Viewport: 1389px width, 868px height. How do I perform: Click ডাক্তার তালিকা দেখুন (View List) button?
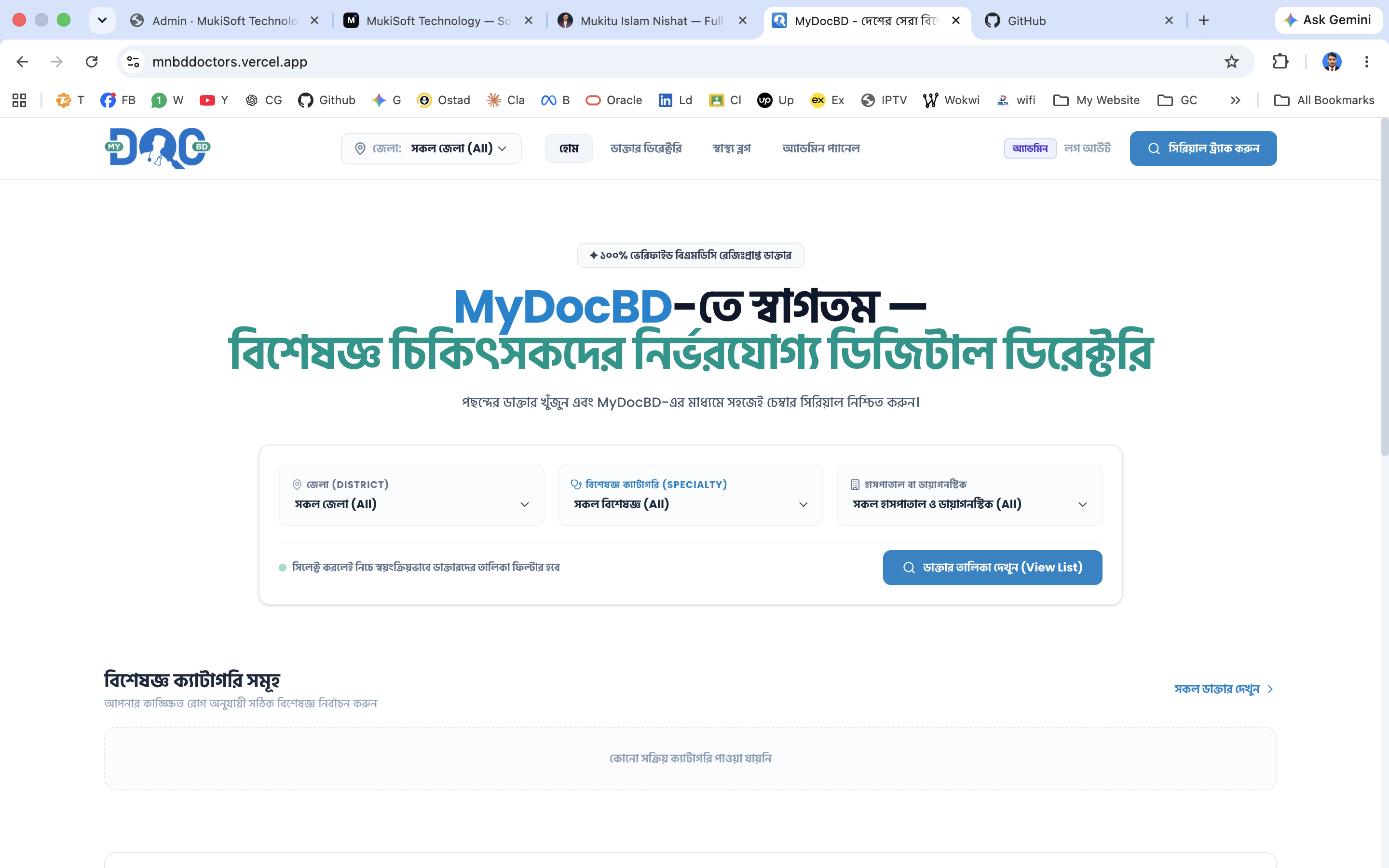pyautogui.click(x=993, y=568)
